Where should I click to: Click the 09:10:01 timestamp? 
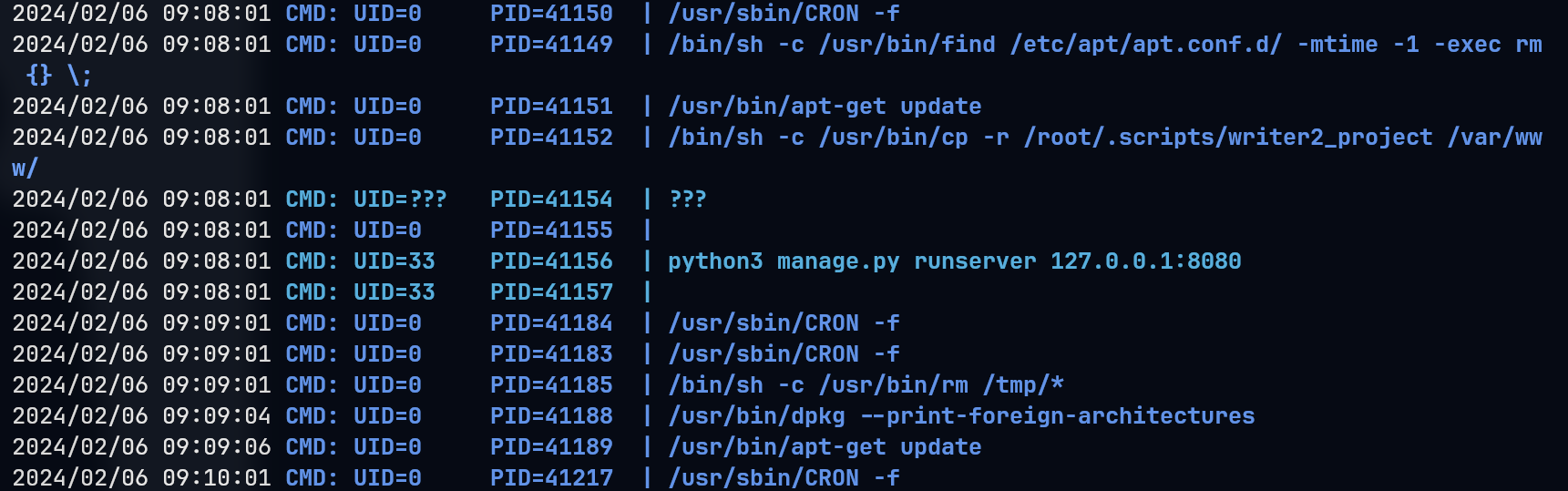[x=216, y=478]
